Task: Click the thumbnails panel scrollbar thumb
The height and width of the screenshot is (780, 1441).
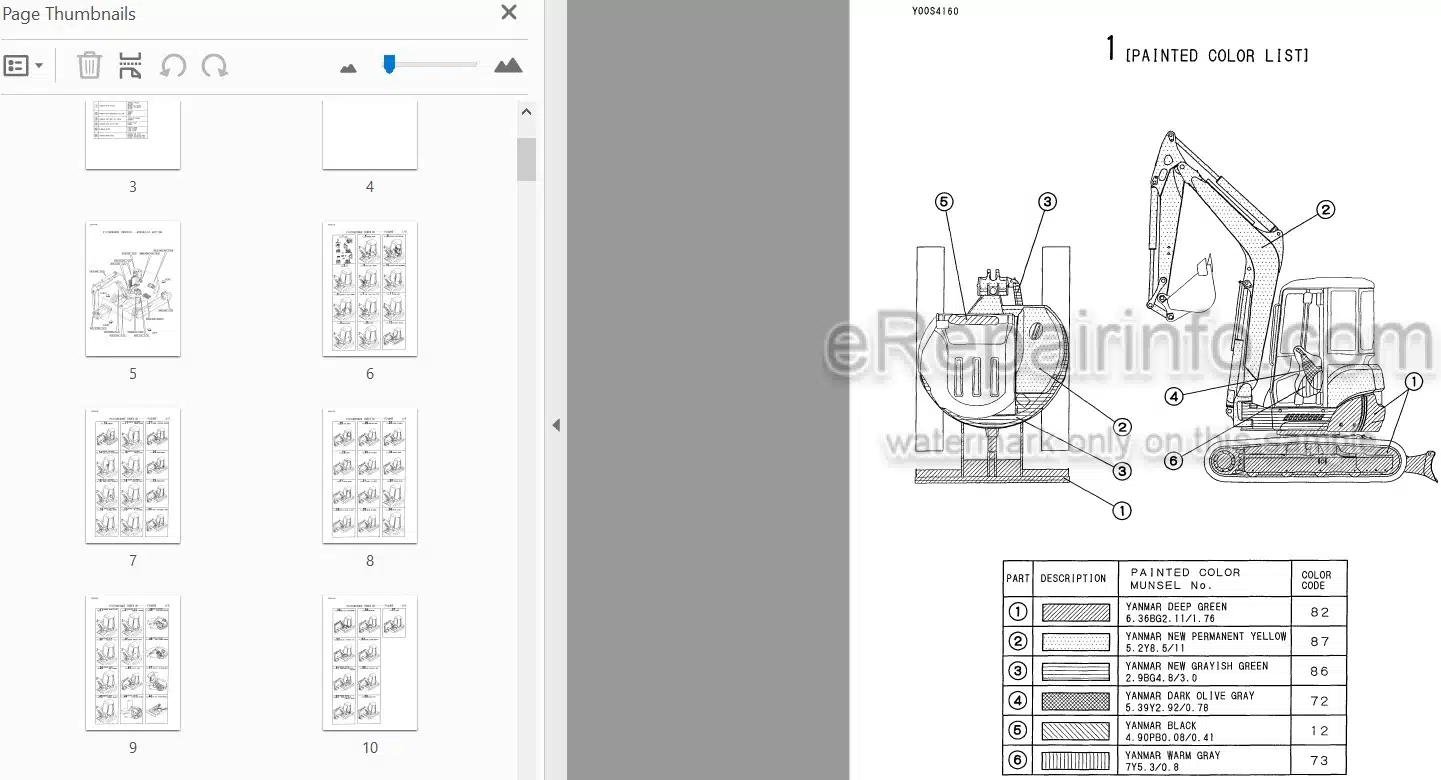Action: click(527, 159)
